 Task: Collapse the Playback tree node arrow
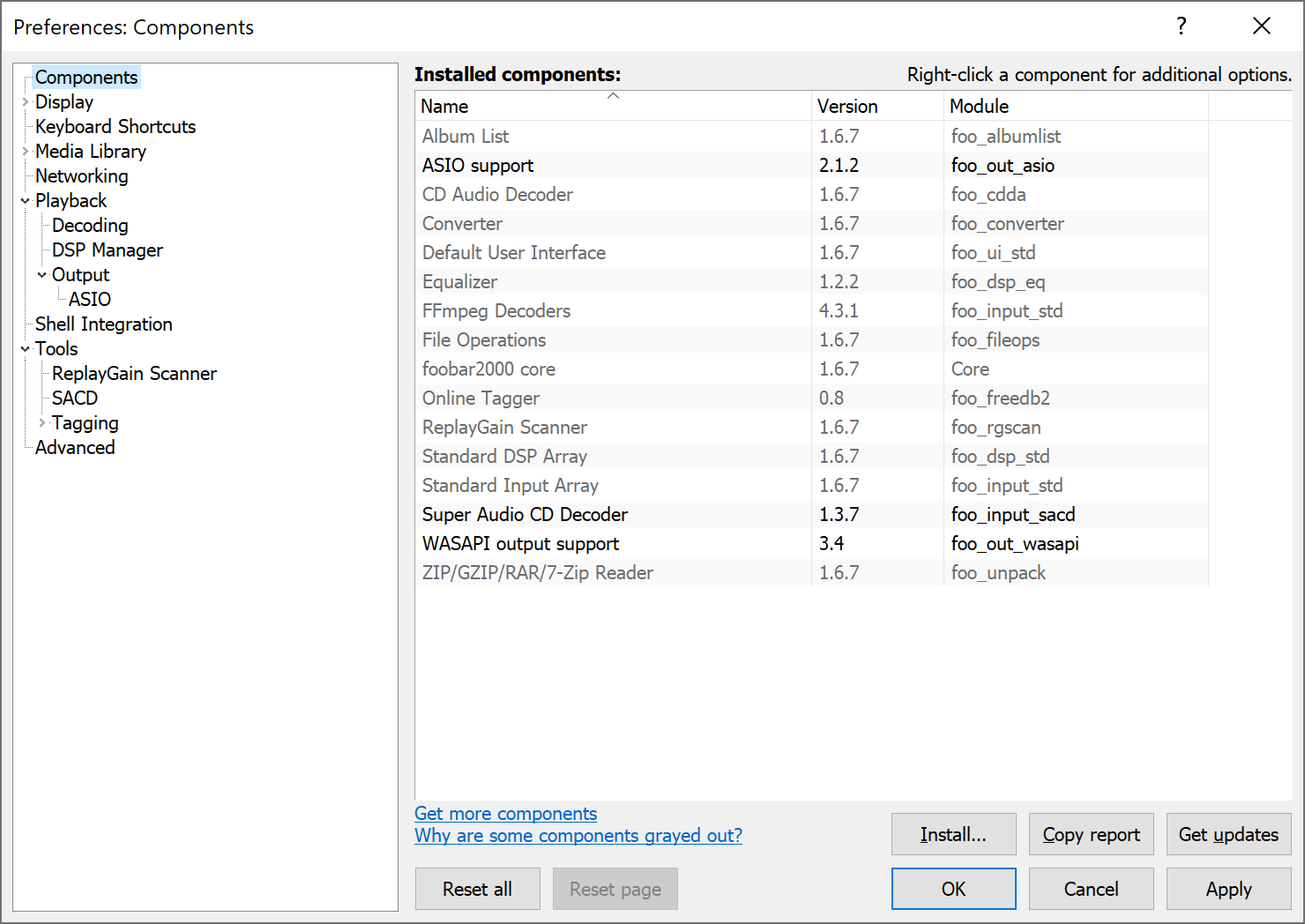click(25, 201)
